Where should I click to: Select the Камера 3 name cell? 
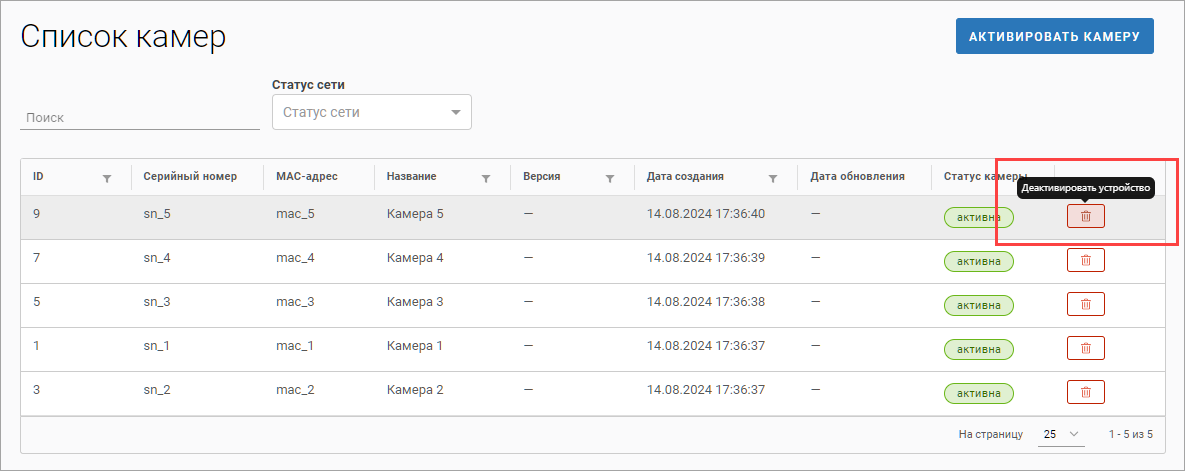pos(415,302)
